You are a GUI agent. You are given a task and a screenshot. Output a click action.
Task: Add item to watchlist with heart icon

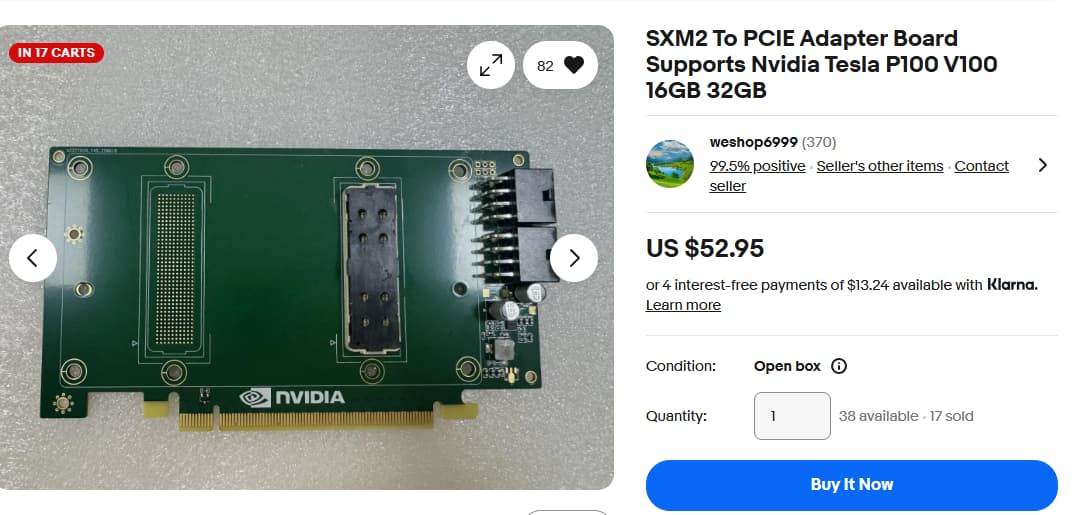(x=573, y=65)
